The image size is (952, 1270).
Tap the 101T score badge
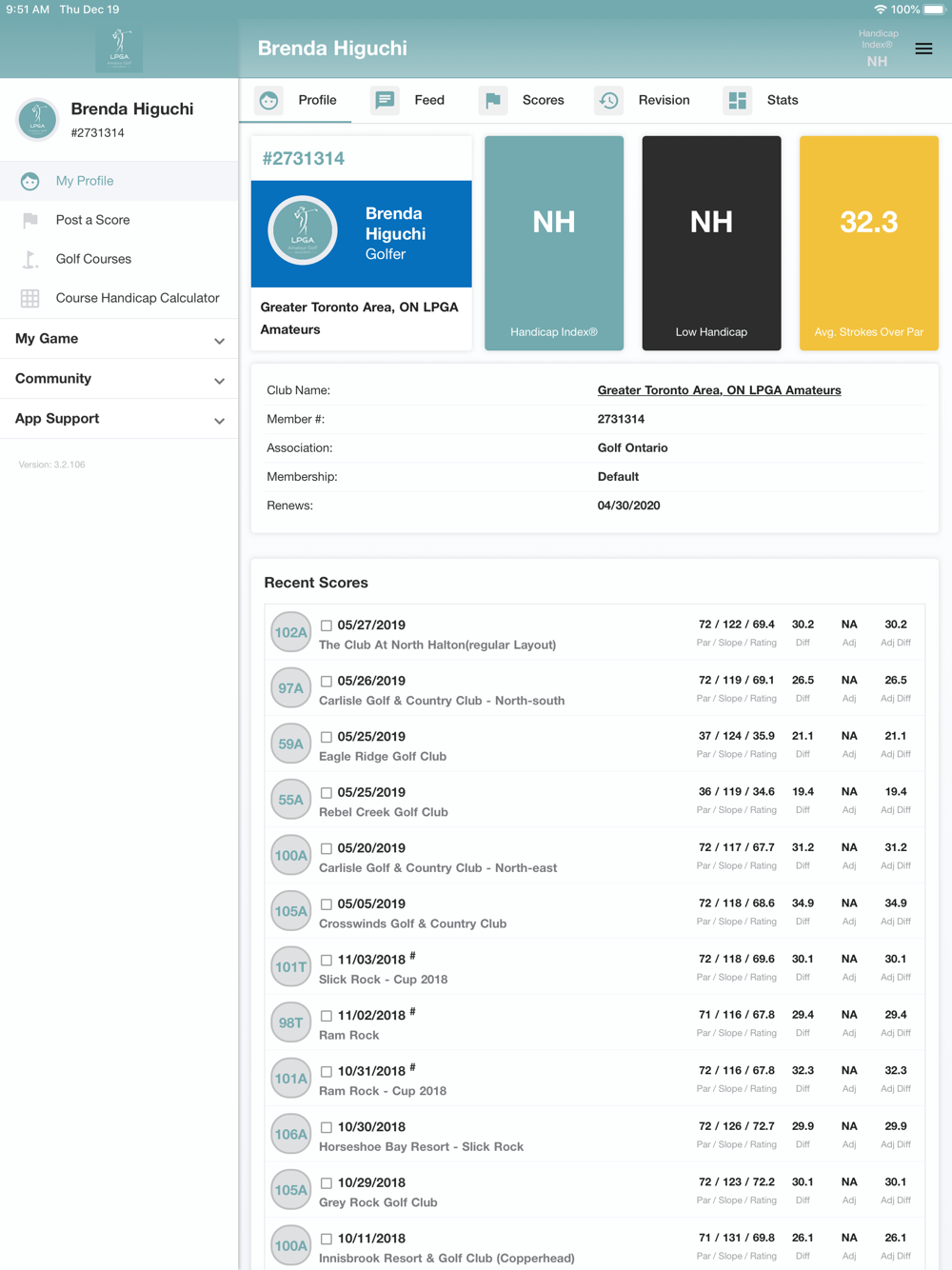pyautogui.click(x=290, y=967)
